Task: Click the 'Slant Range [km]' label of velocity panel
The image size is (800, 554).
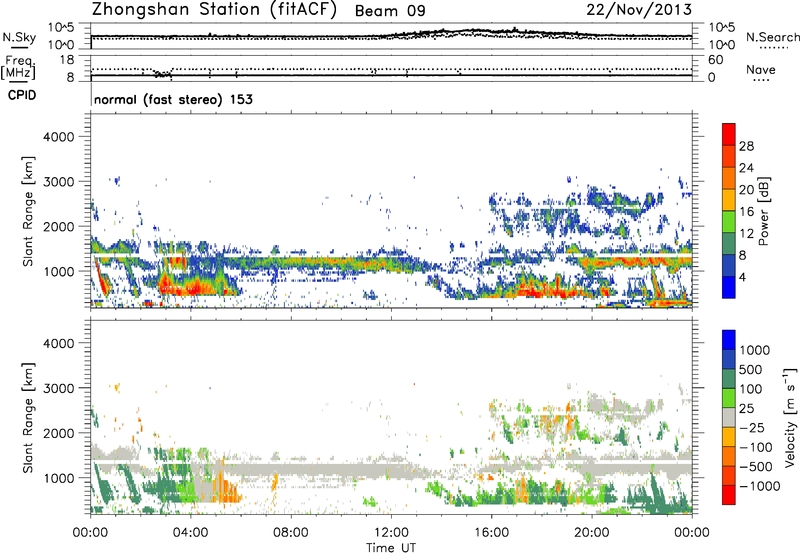Action: pyautogui.click(x=28, y=418)
